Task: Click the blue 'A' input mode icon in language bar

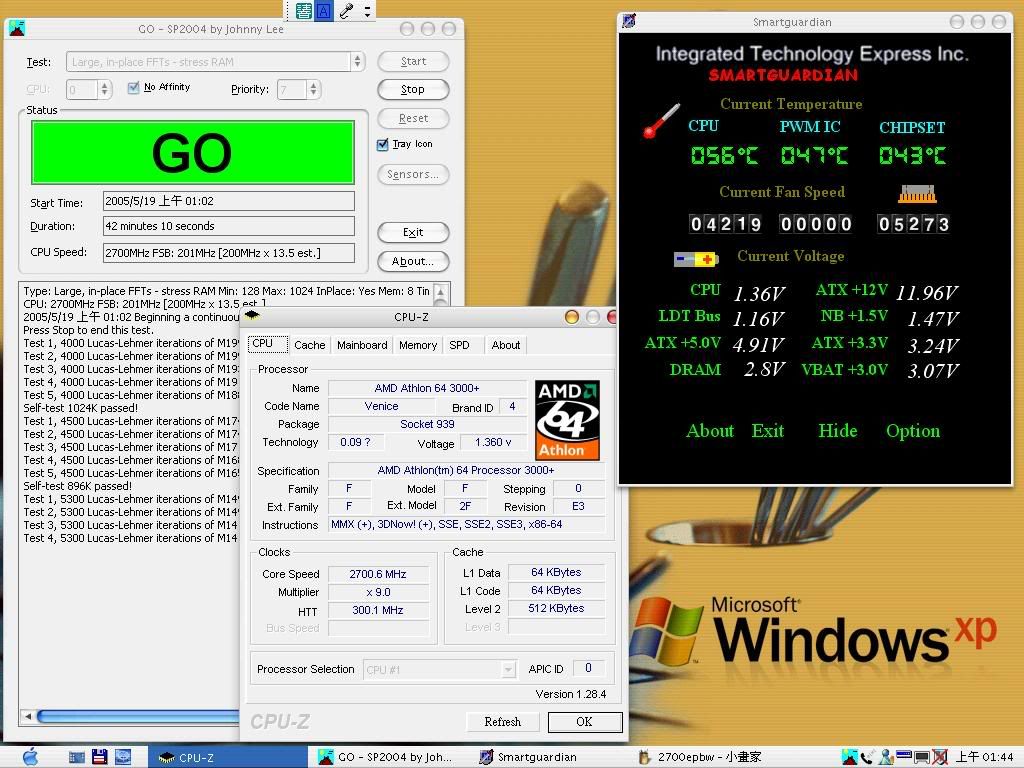Action: click(323, 10)
